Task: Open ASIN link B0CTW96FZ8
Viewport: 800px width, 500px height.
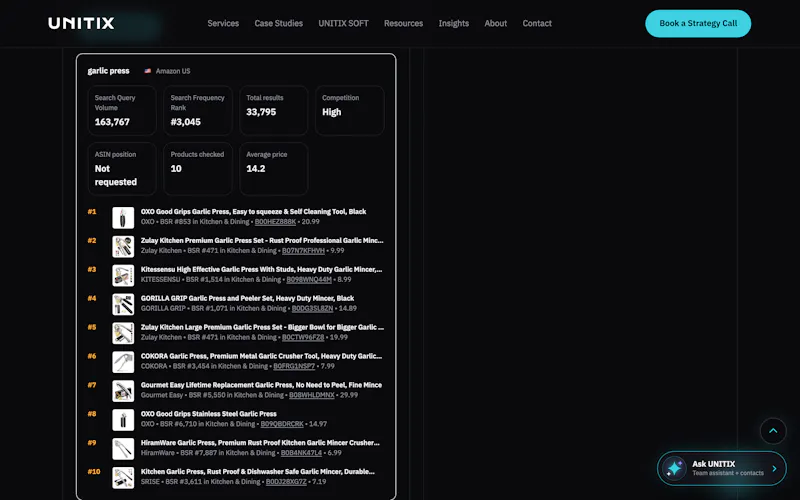Action: click(303, 338)
